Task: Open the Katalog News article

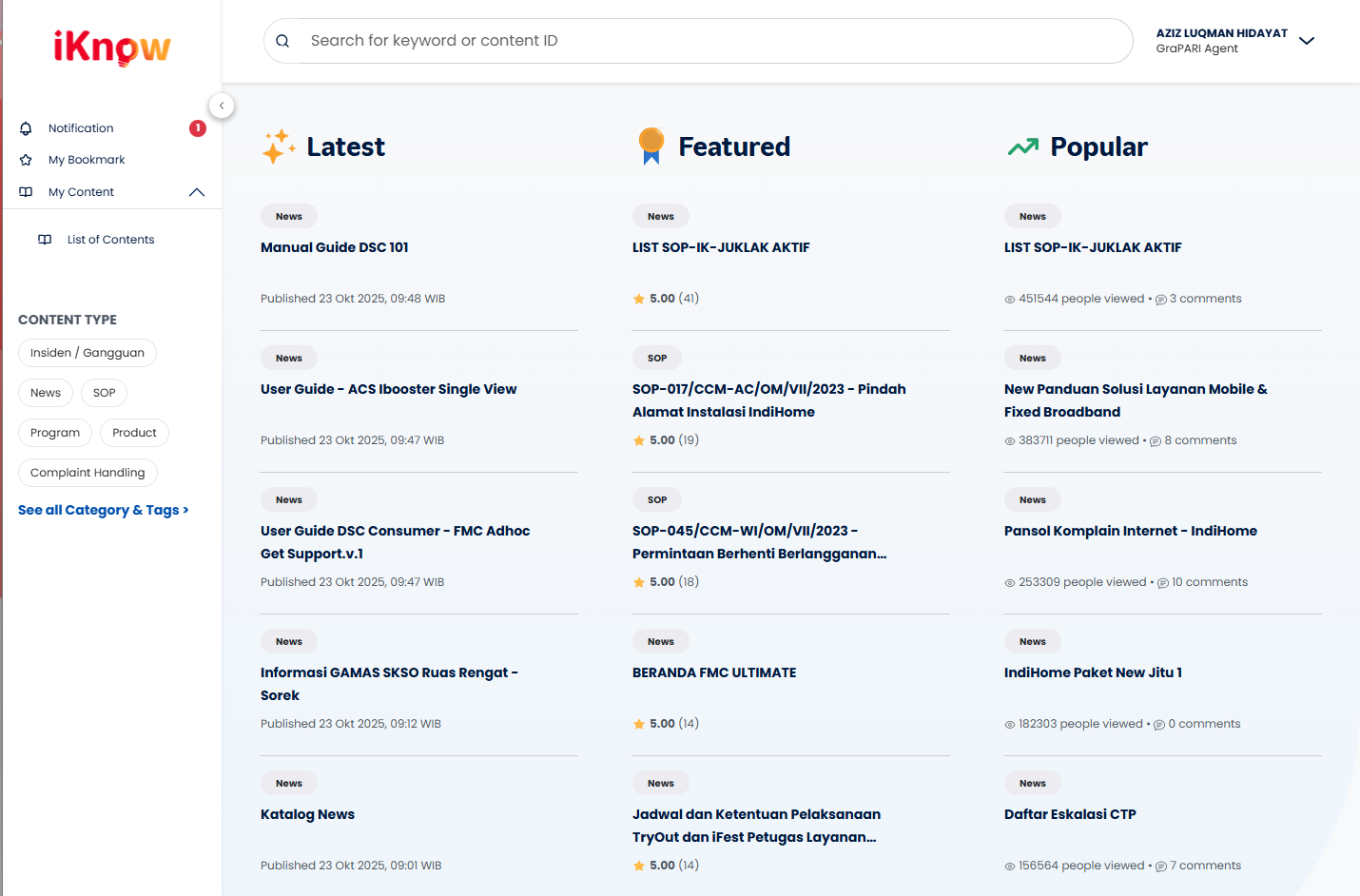Action: (x=307, y=814)
